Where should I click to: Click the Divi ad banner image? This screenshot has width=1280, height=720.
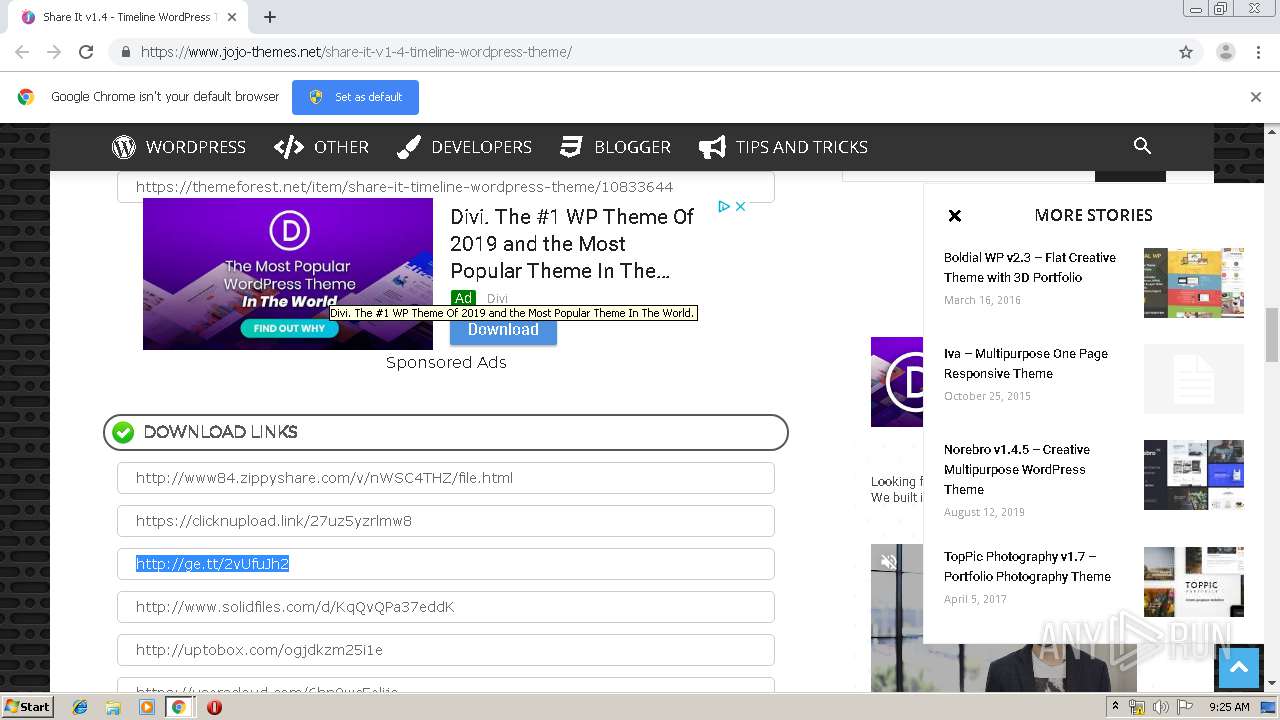click(x=288, y=274)
